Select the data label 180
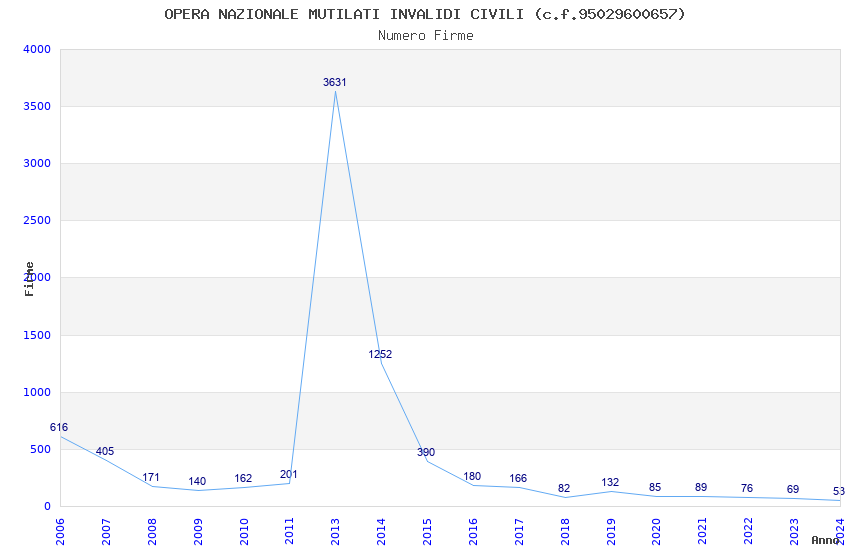This screenshot has width=850, height=550. [x=472, y=476]
